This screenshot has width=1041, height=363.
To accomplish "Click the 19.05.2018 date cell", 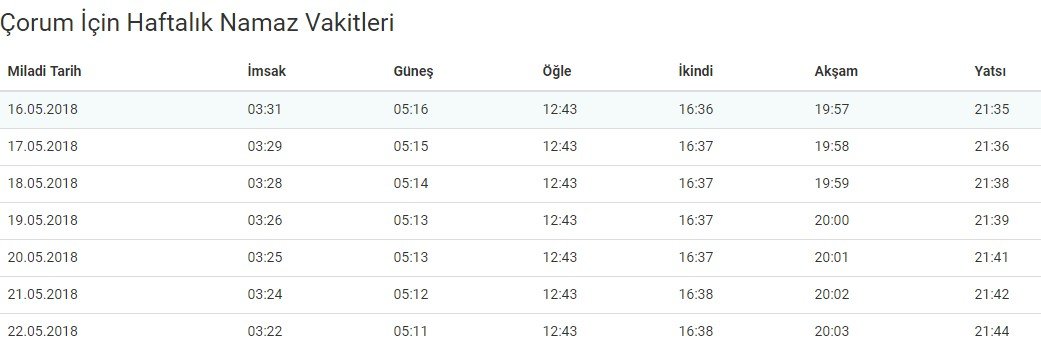I will [42, 220].
